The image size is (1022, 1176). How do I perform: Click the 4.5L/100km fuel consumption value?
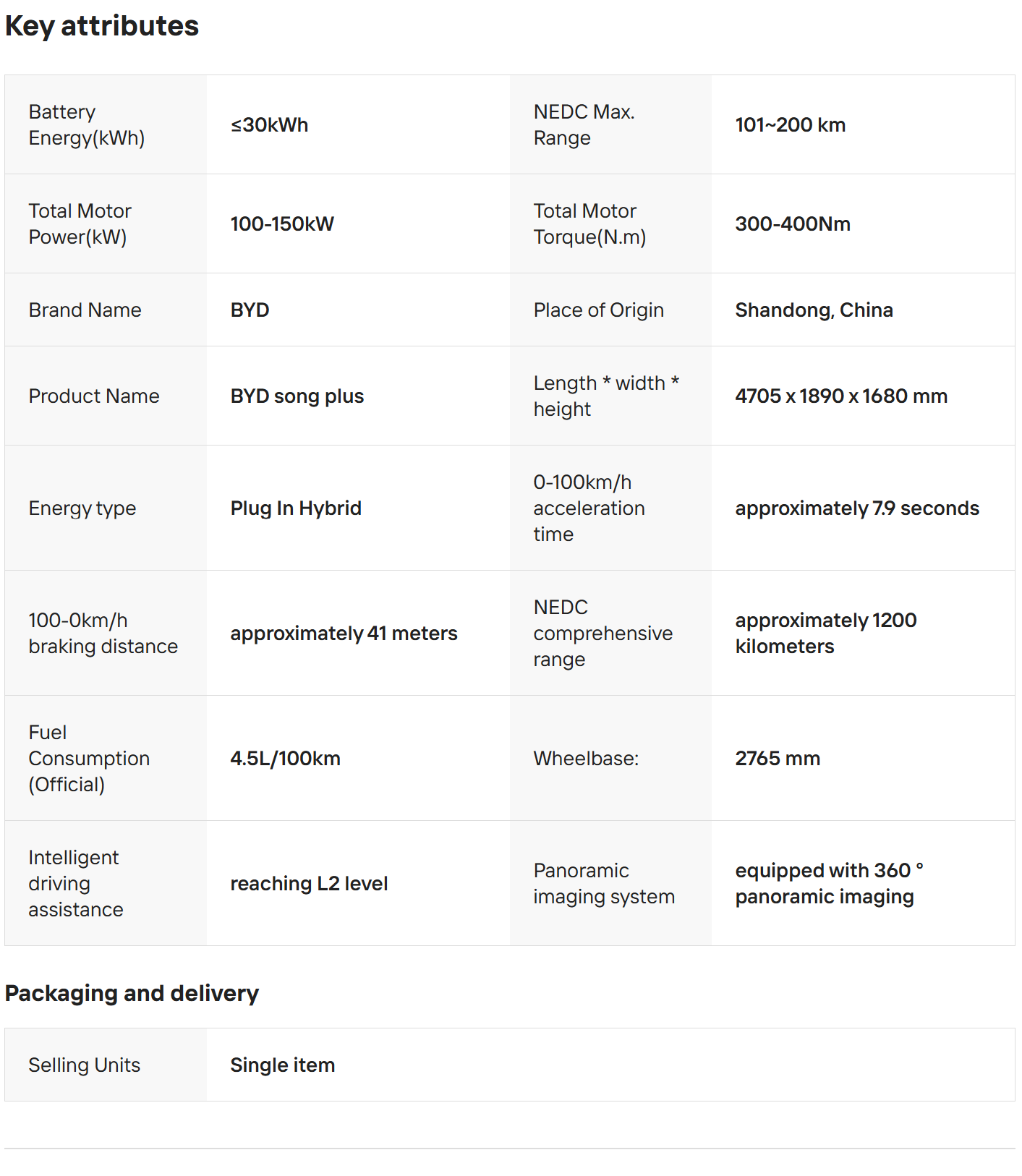(286, 759)
